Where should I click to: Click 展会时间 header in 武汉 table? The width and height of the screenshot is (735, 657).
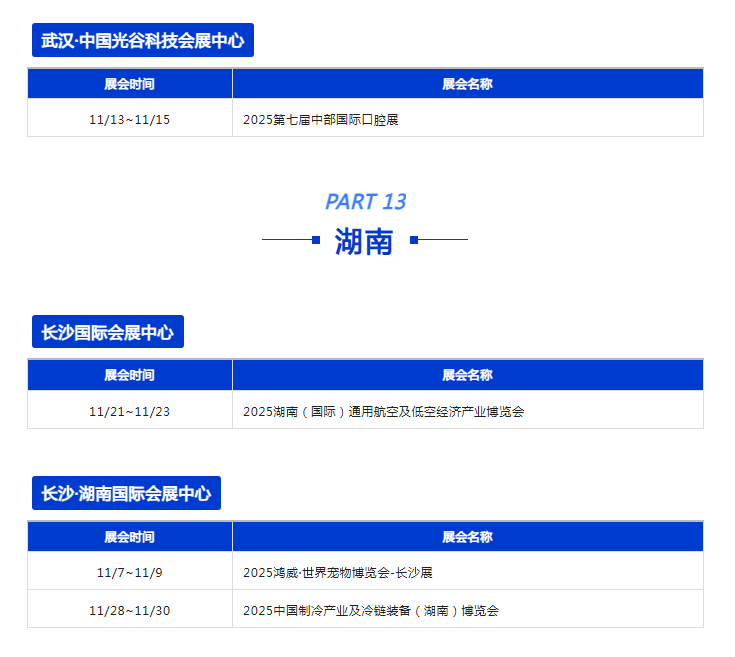(x=130, y=84)
